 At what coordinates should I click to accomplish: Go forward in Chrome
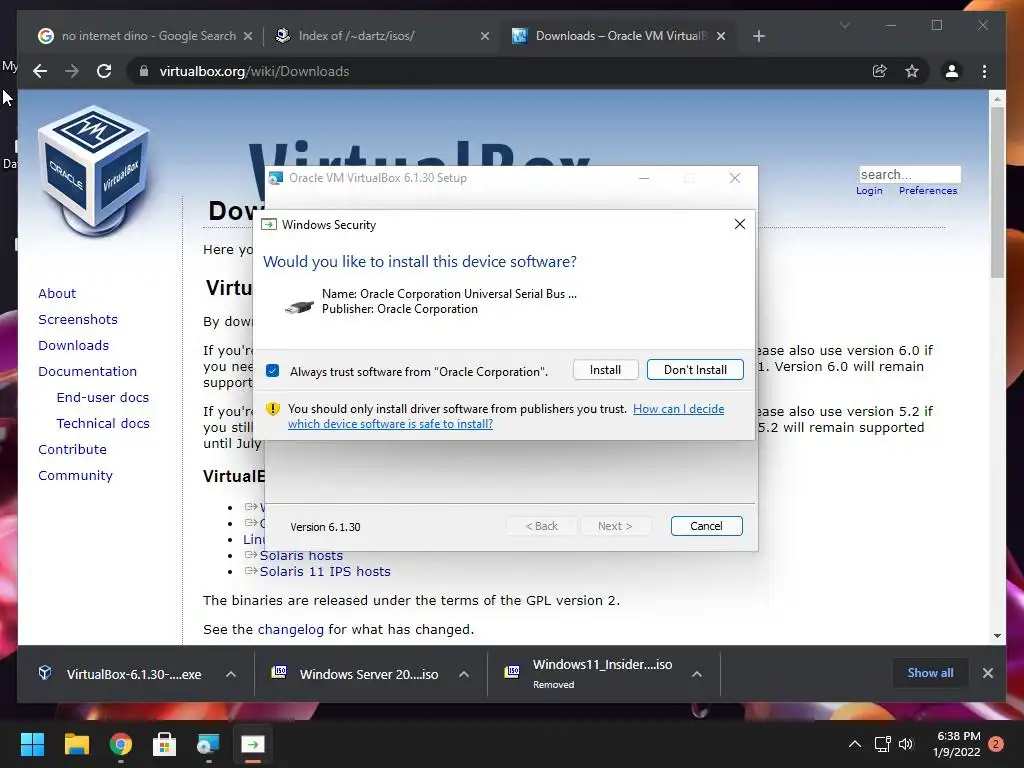72,71
